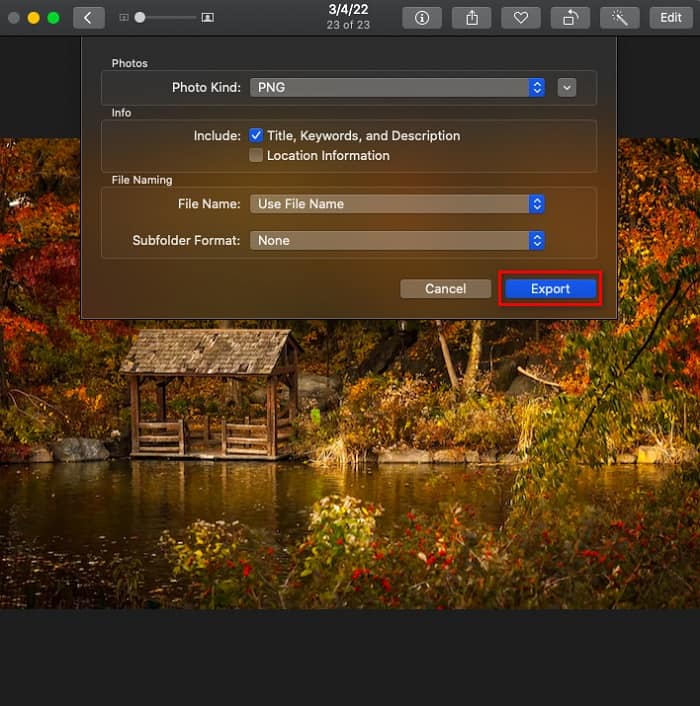The width and height of the screenshot is (700, 706).
Task: Open the File Name dropdown
Action: (397, 204)
